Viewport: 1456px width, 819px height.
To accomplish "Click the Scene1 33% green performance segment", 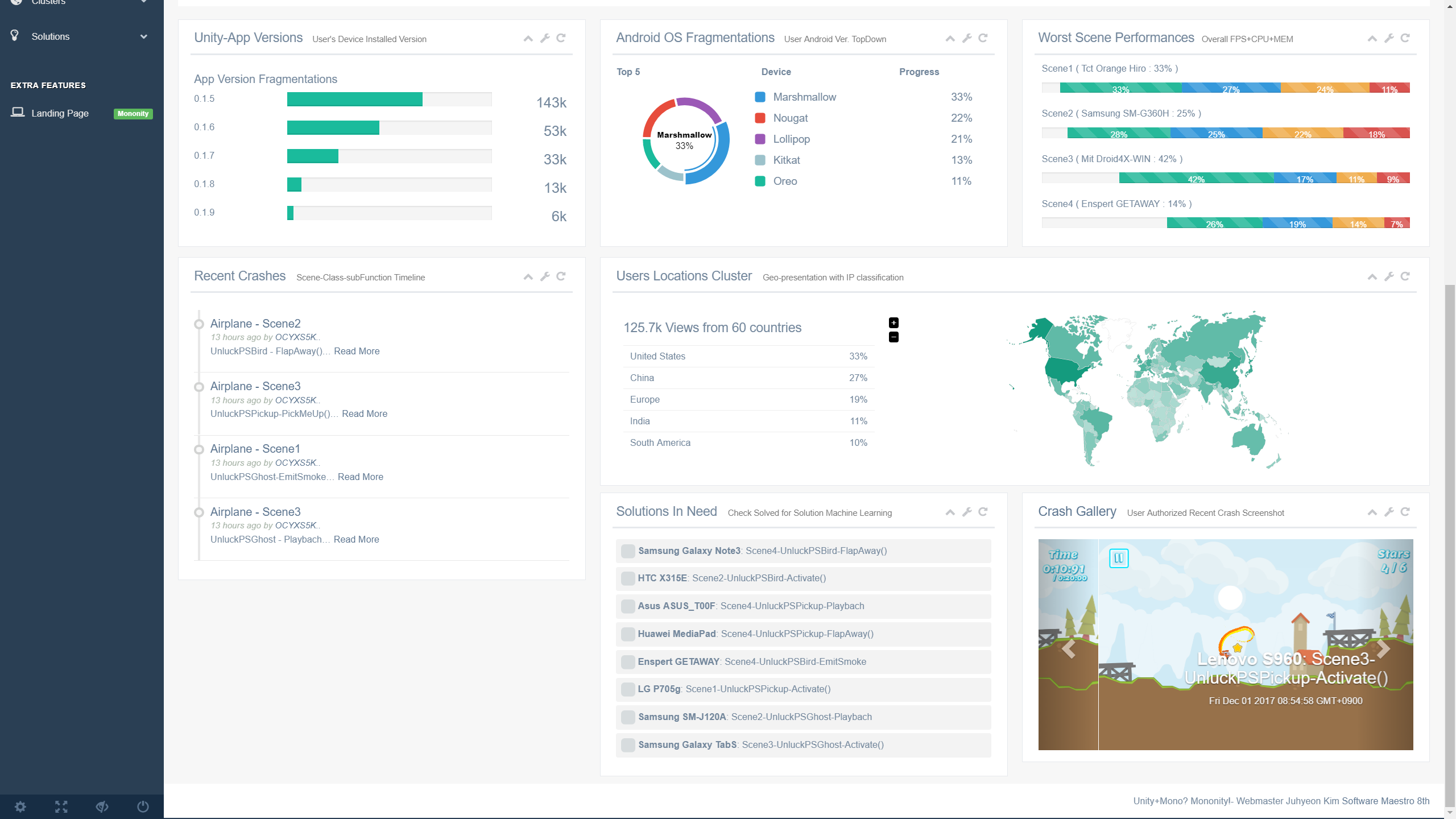I will [x=1120, y=88].
